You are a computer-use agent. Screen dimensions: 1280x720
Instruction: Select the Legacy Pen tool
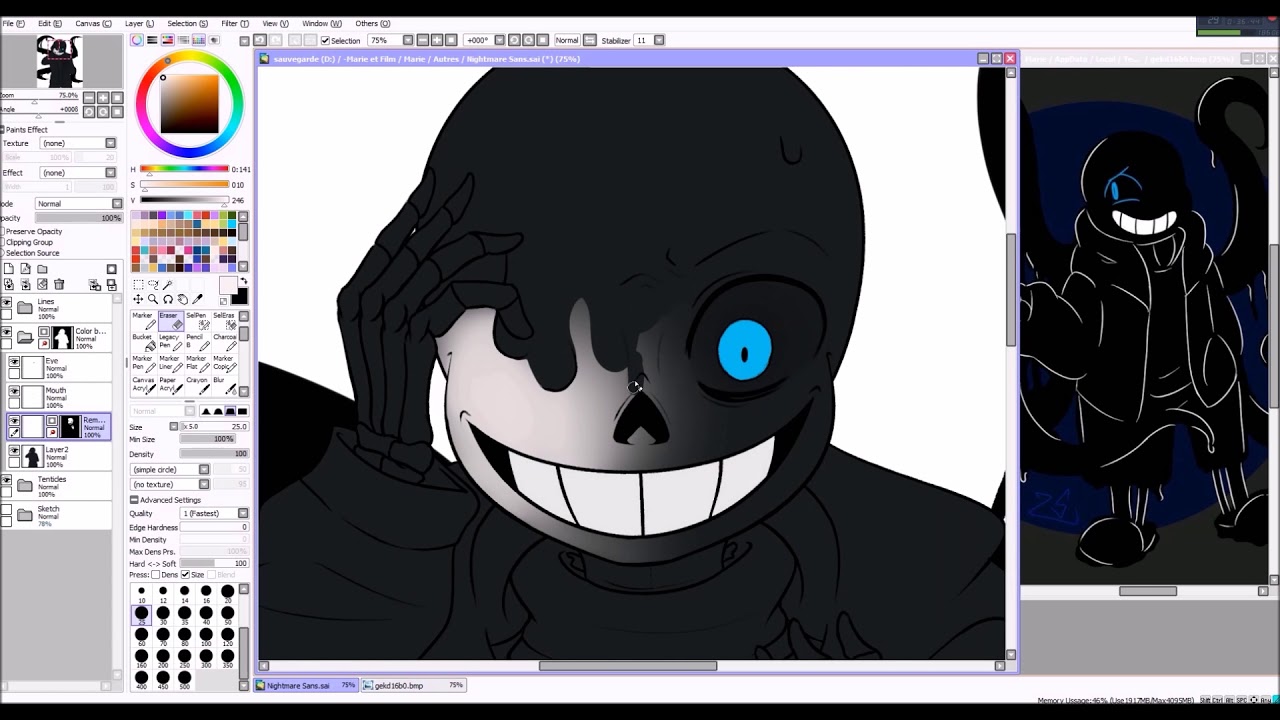coord(169,343)
